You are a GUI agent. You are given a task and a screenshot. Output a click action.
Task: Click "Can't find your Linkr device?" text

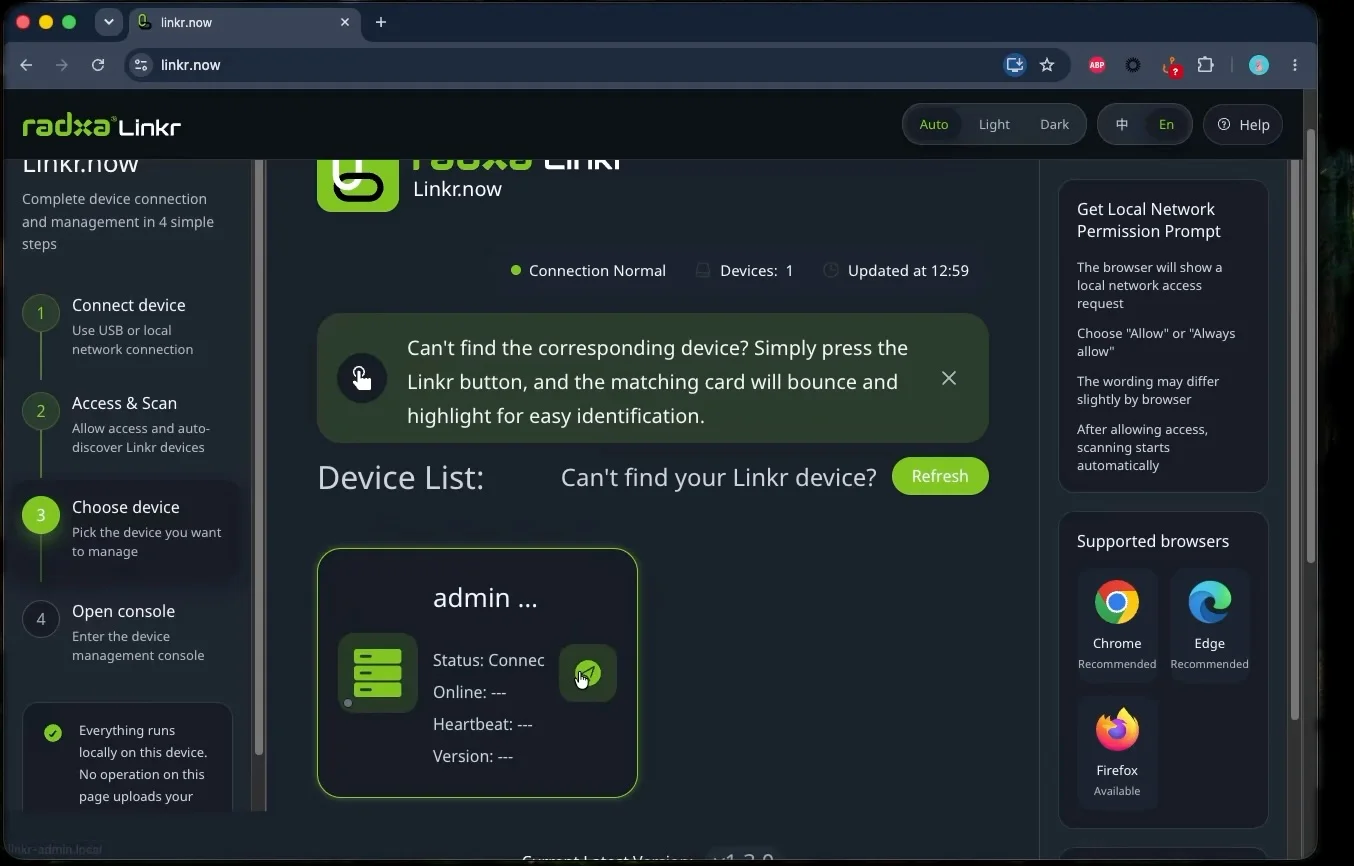(x=719, y=477)
